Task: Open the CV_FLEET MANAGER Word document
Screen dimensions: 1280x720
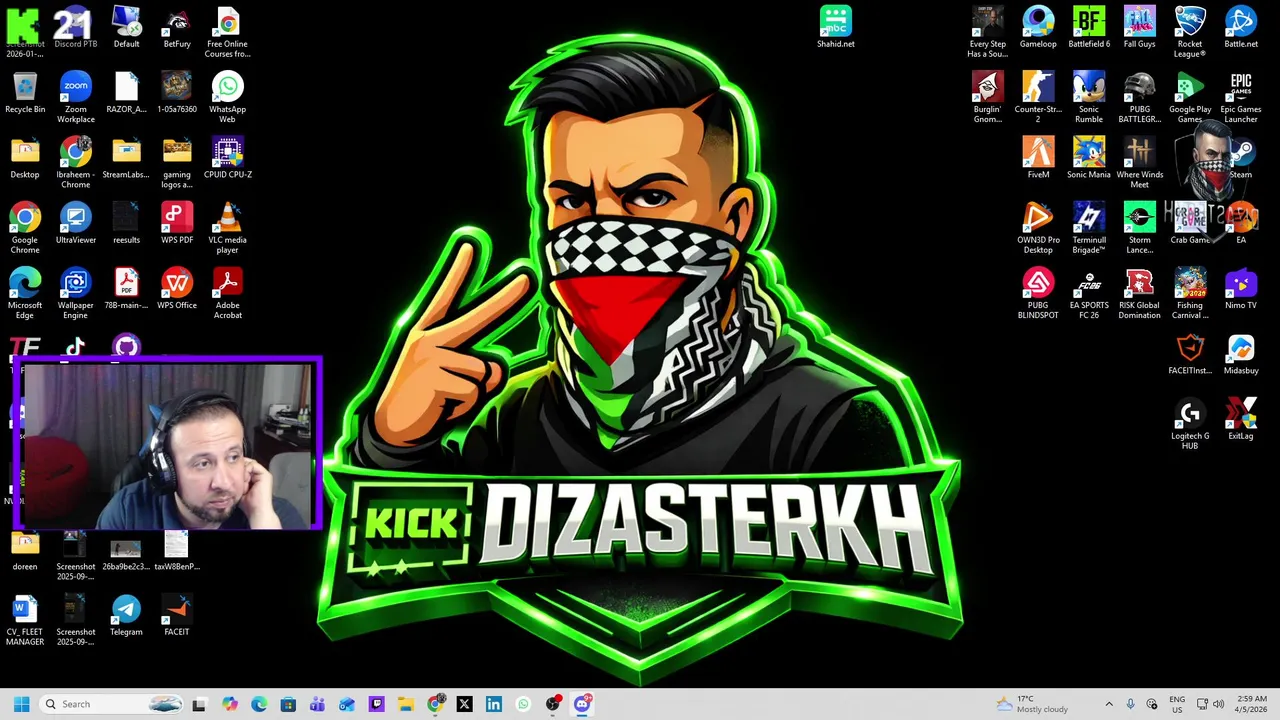Action: 25,620
